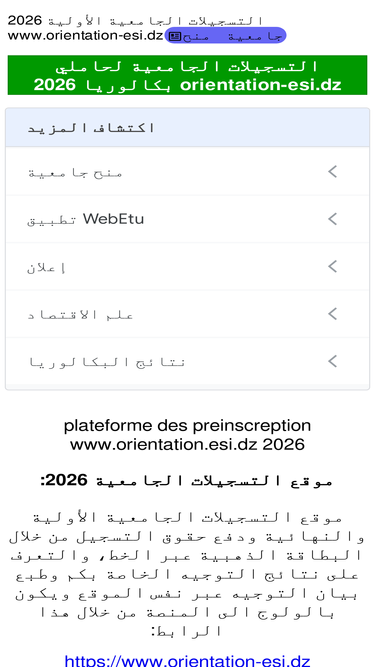Click chevron arrow beside تطبيق WebEtu row

[332, 219]
